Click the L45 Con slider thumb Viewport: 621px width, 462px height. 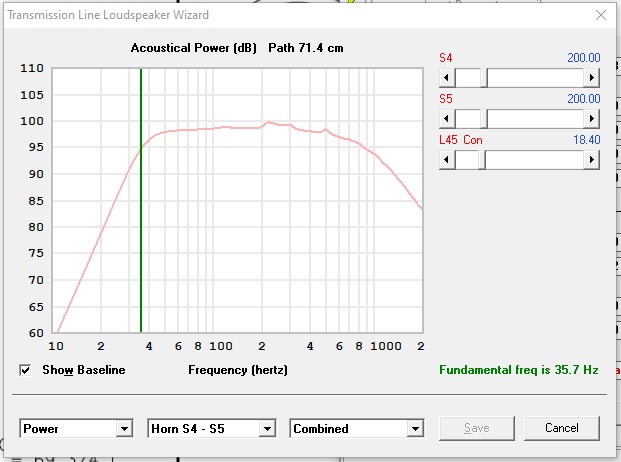[x=482, y=160]
